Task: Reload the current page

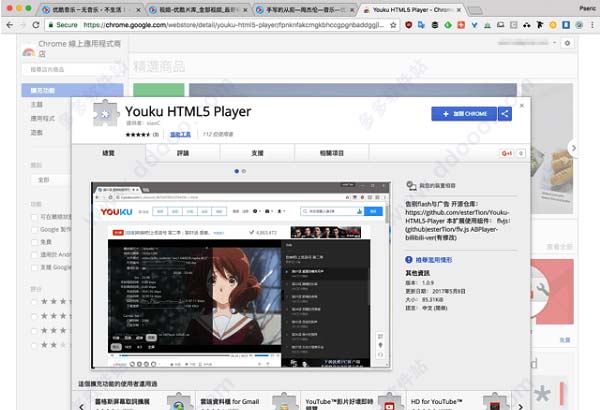Action: pyautogui.click(x=36, y=25)
